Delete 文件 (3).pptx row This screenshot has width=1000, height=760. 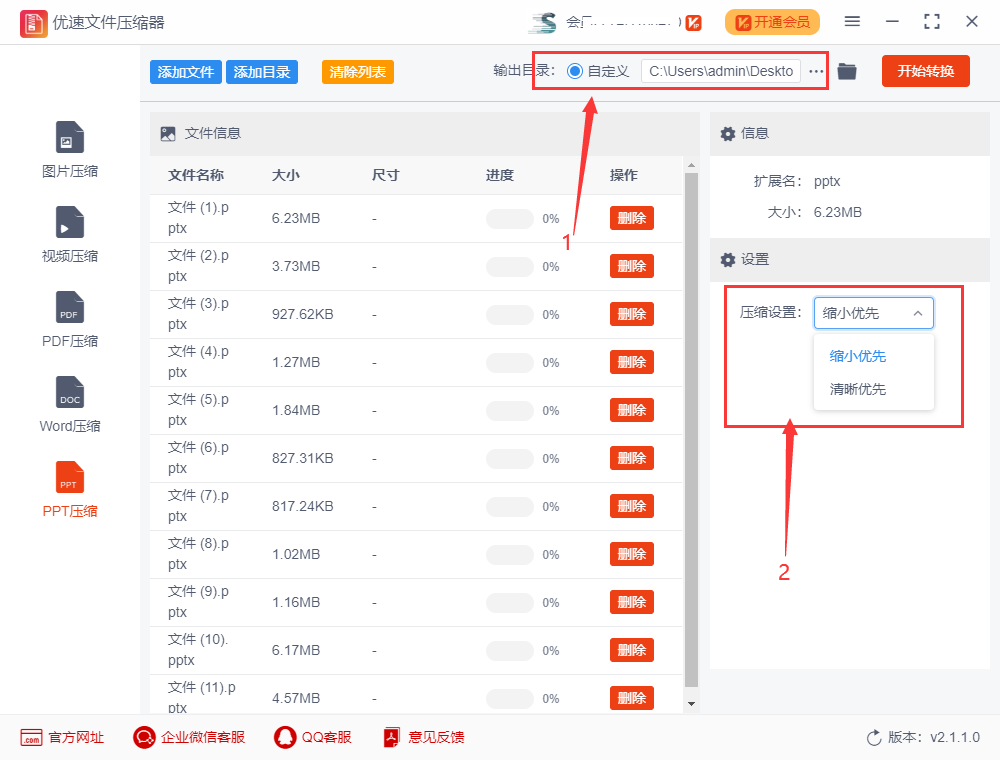tap(632, 314)
